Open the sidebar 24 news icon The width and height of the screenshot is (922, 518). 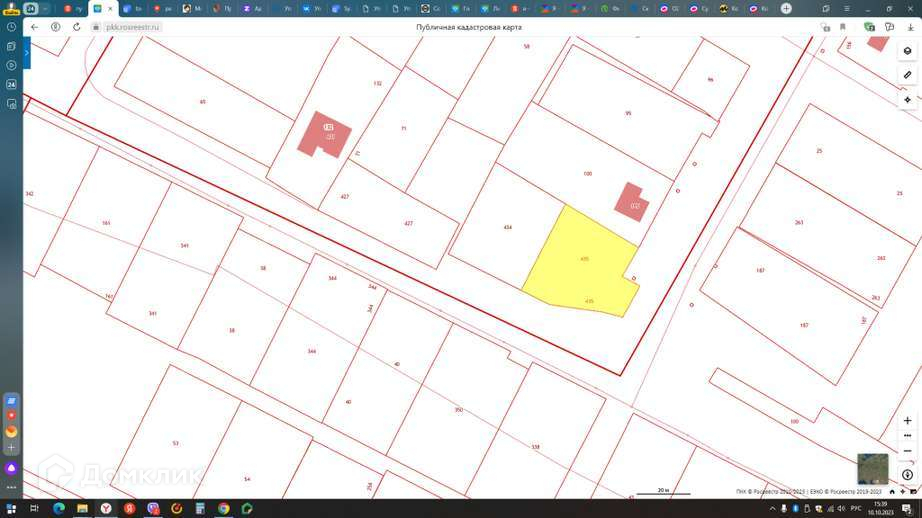point(11,85)
